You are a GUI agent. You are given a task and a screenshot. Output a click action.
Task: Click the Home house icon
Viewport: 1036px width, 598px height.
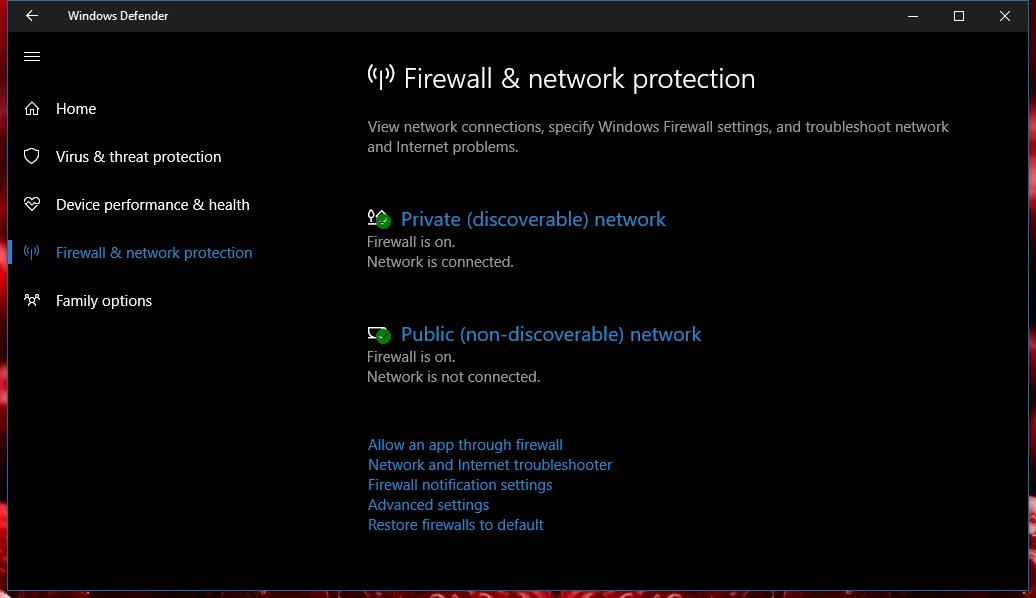click(32, 108)
